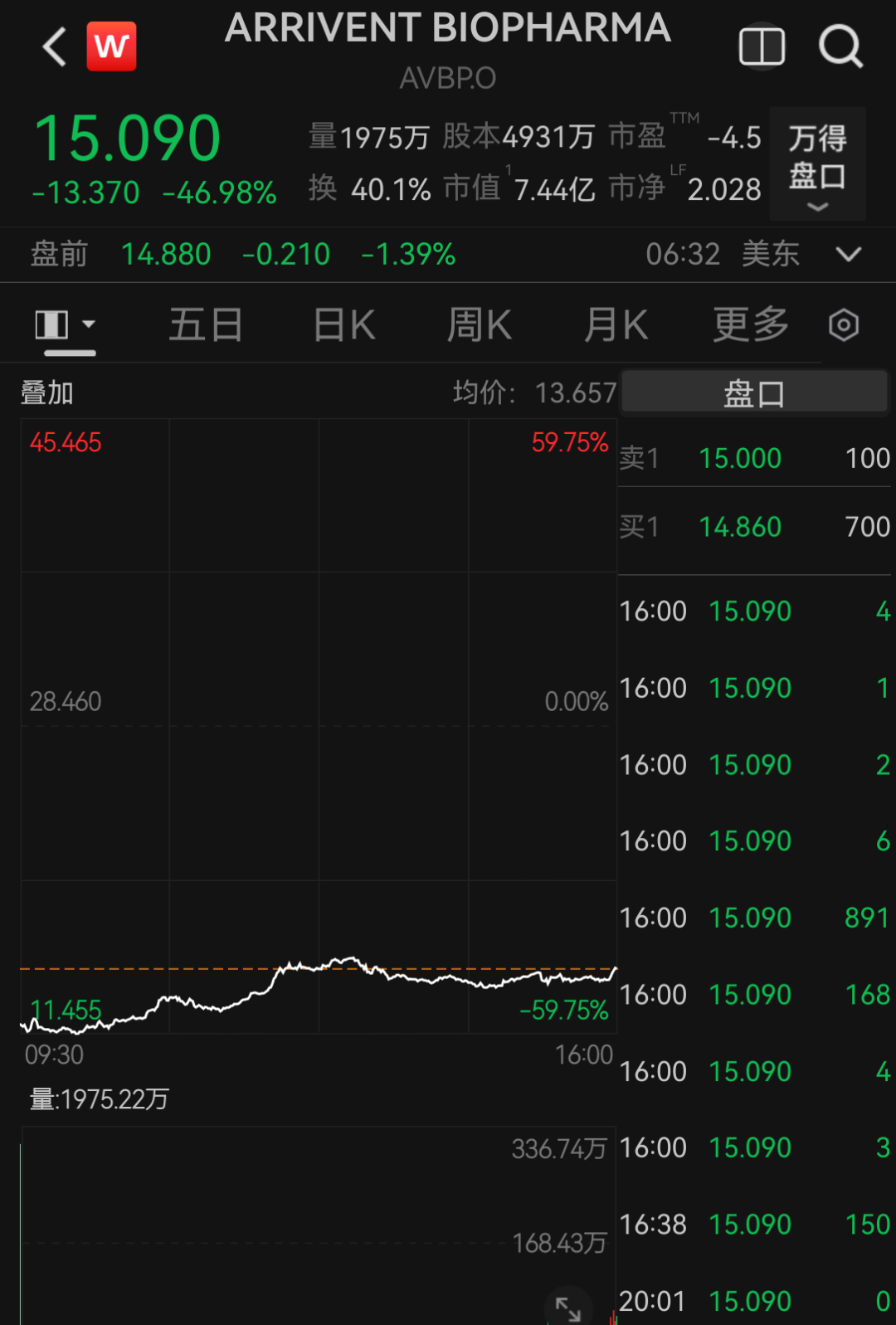Tap the bid size 700
The width and height of the screenshot is (896, 1325).
(x=868, y=527)
